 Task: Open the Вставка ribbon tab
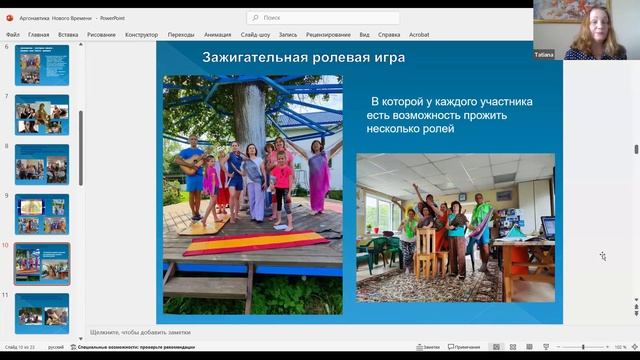(68, 35)
